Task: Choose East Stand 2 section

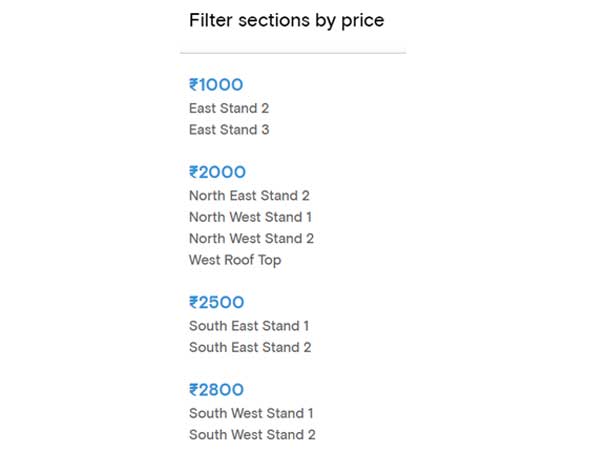Action: [229, 108]
